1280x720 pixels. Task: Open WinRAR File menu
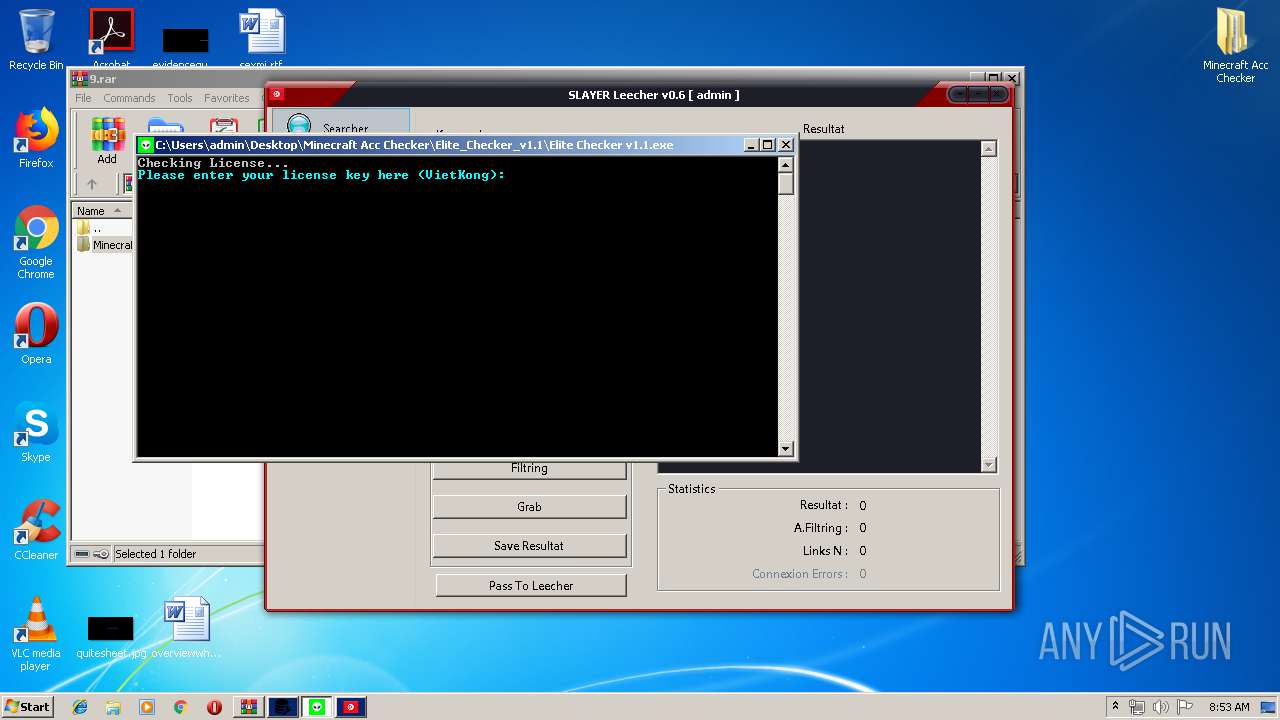pyautogui.click(x=83, y=98)
